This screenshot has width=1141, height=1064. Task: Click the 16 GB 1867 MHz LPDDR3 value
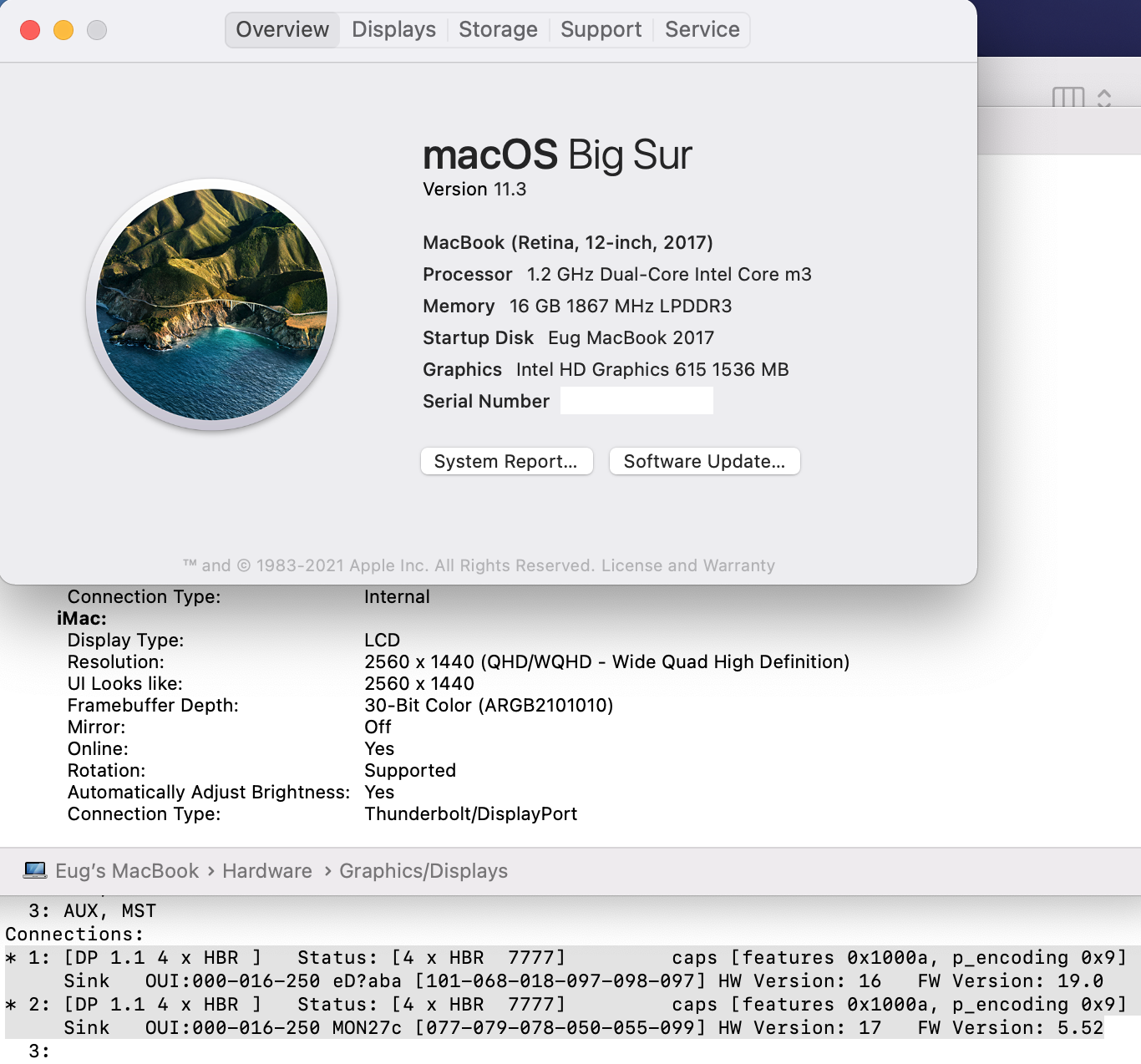pyautogui.click(x=621, y=307)
